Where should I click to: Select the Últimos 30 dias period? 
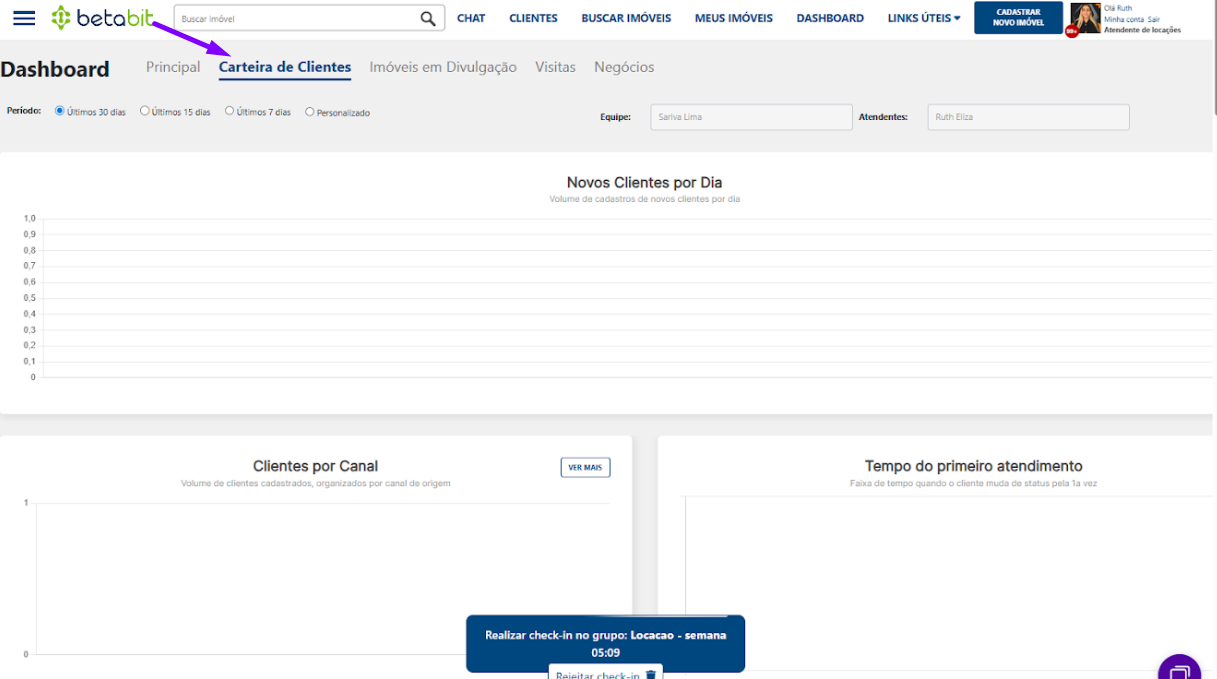pos(60,111)
